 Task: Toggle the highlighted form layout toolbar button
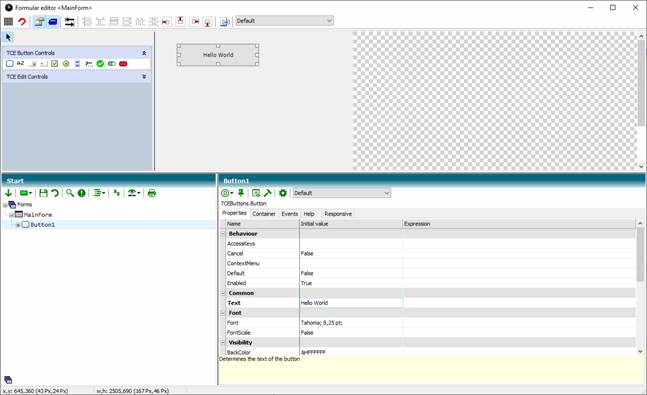coord(39,21)
